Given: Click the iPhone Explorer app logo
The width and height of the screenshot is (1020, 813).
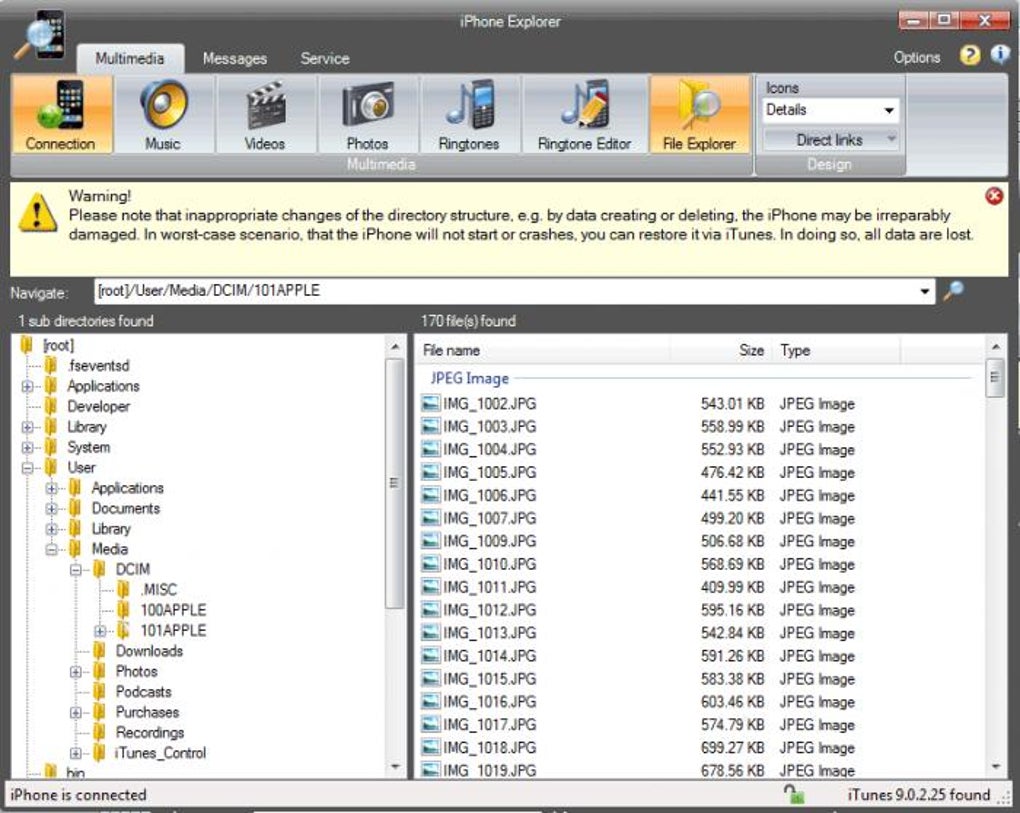Looking at the screenshot, I should tap(41, 36).
